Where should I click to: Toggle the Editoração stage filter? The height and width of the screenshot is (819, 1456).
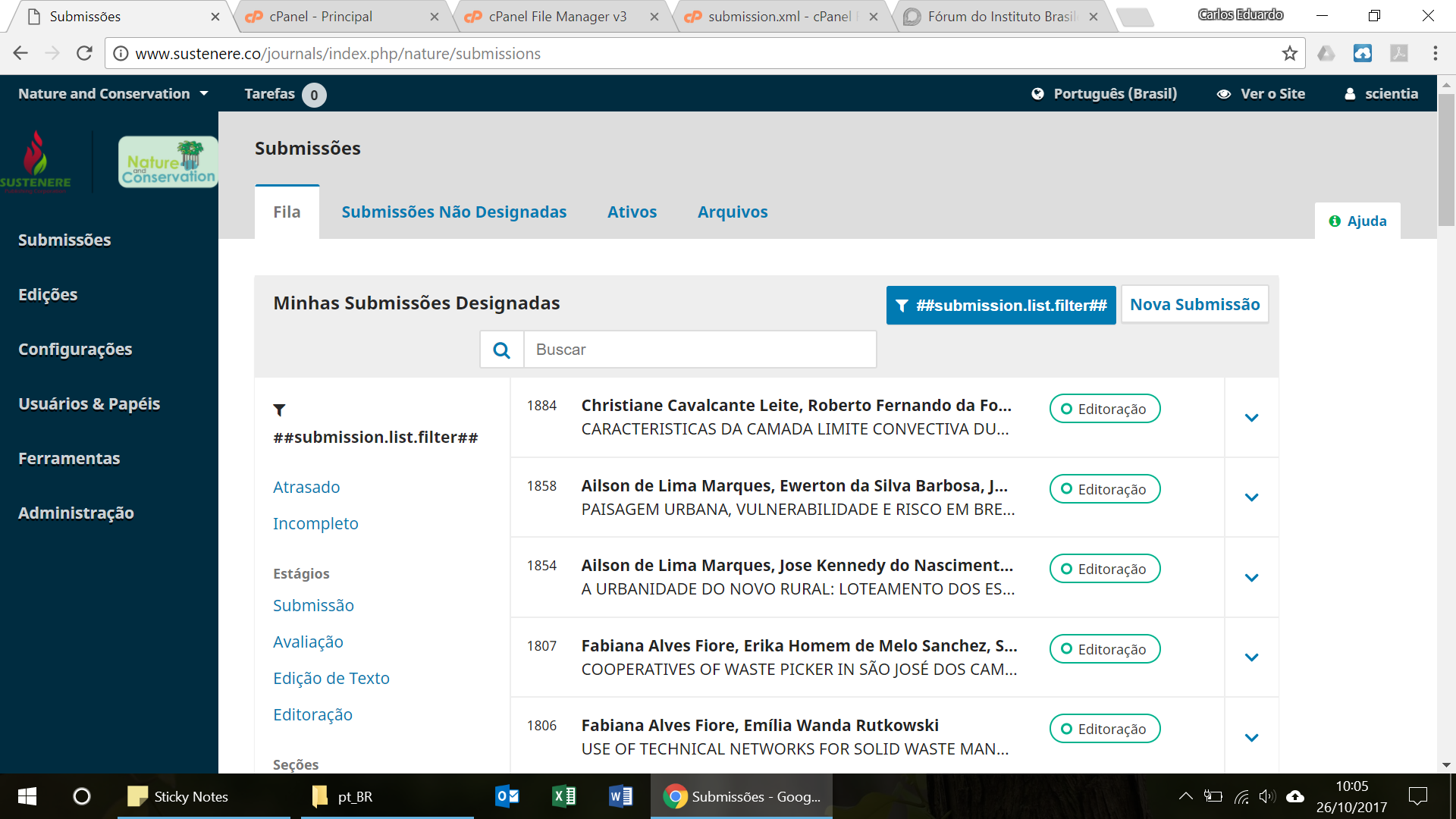[313, 714]
